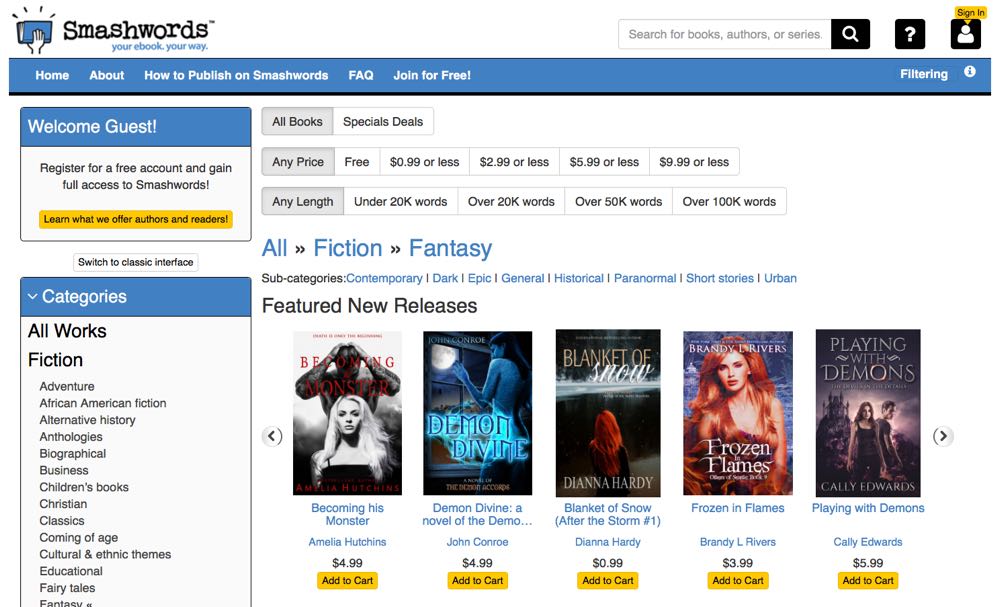
Task: Open the Coming of age category
Action: pyautogui.click(x=78, y=538)
